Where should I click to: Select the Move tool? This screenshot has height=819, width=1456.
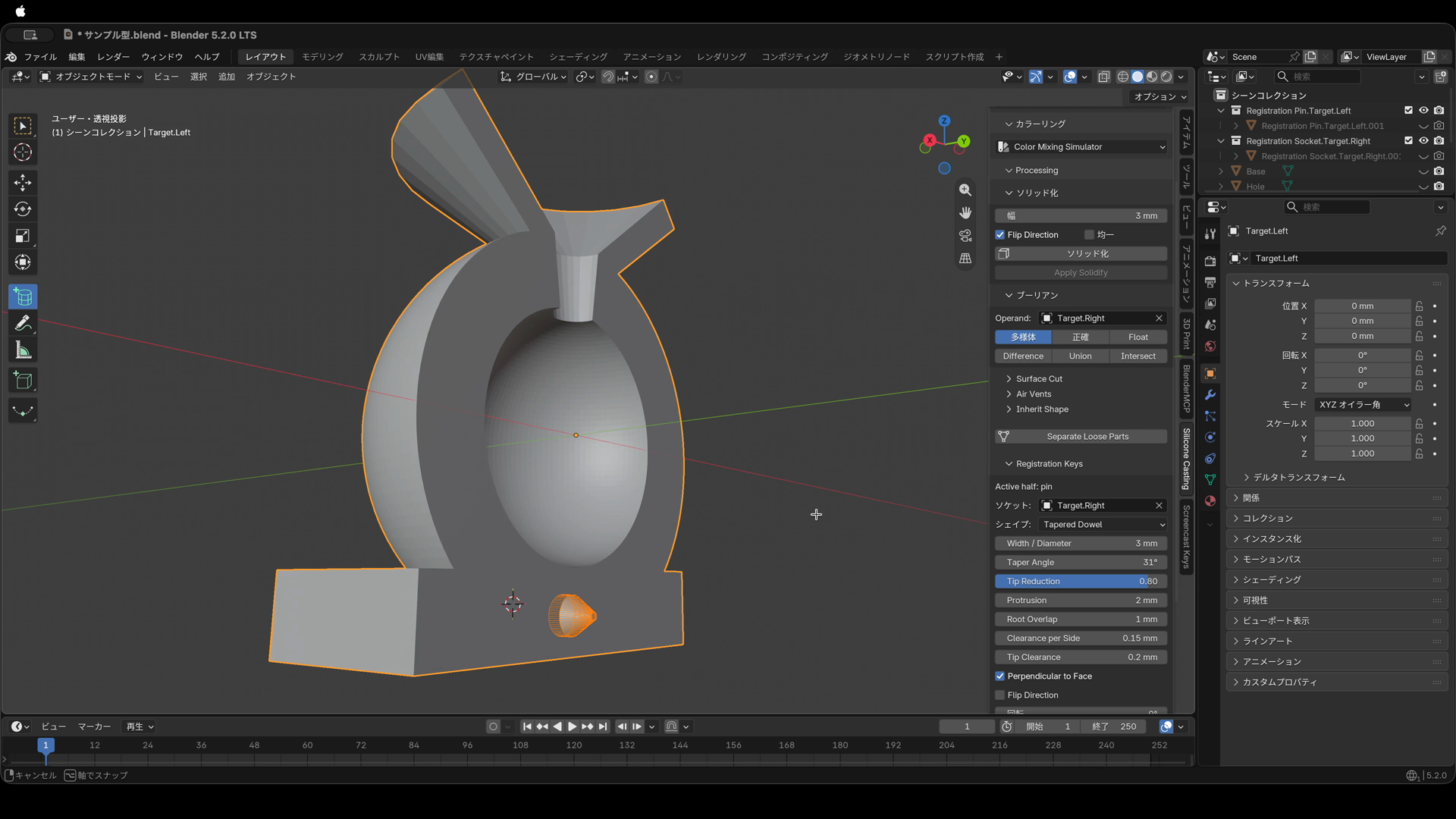click(23, 183)
